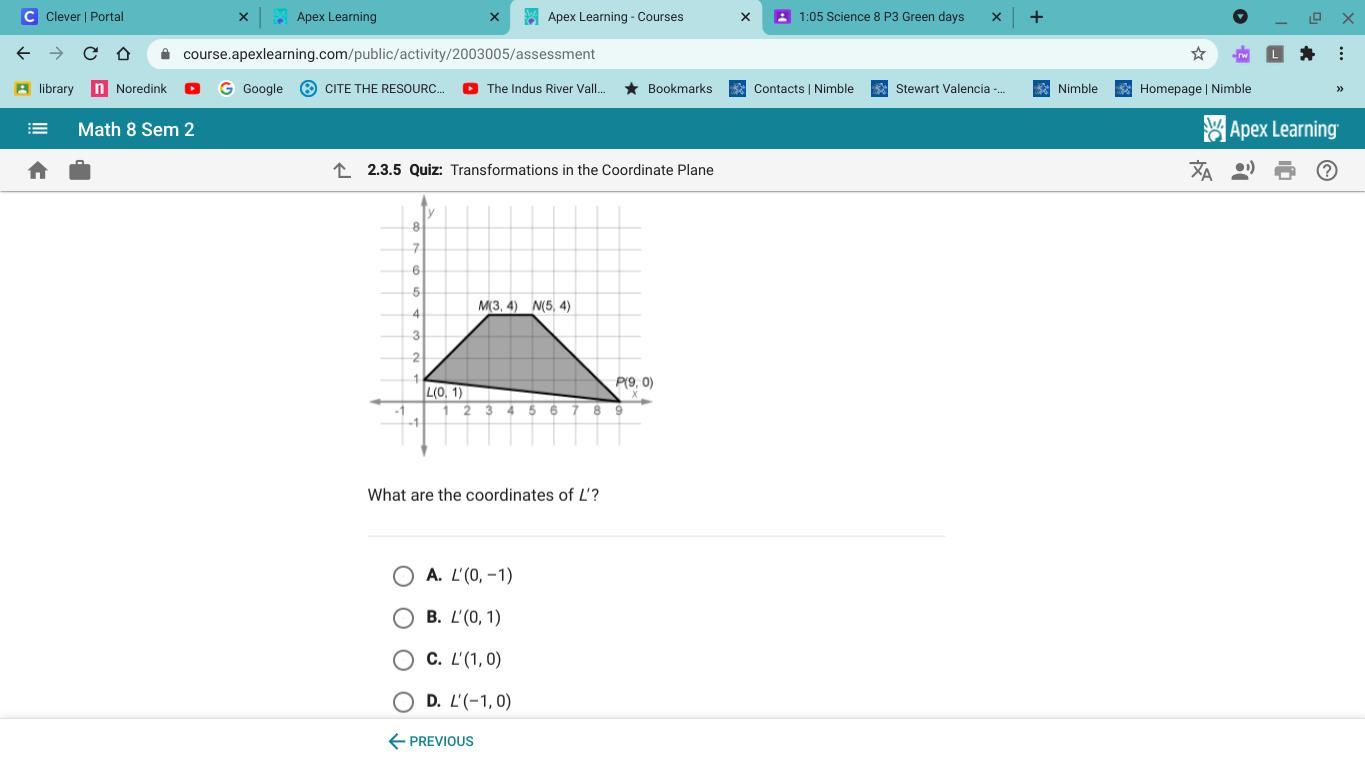Screen dimensions: 1365x768
Task: Click the trapezoid coordinate graph image
Action: (511, 325)
